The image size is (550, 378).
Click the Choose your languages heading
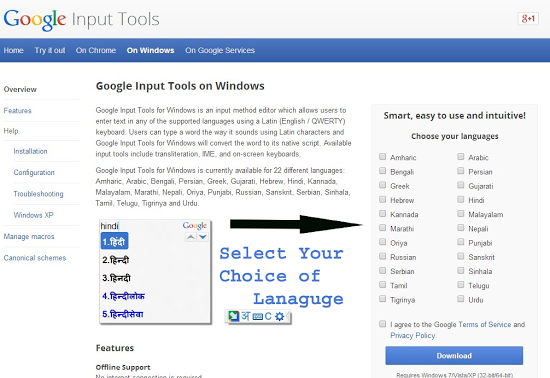455,136
